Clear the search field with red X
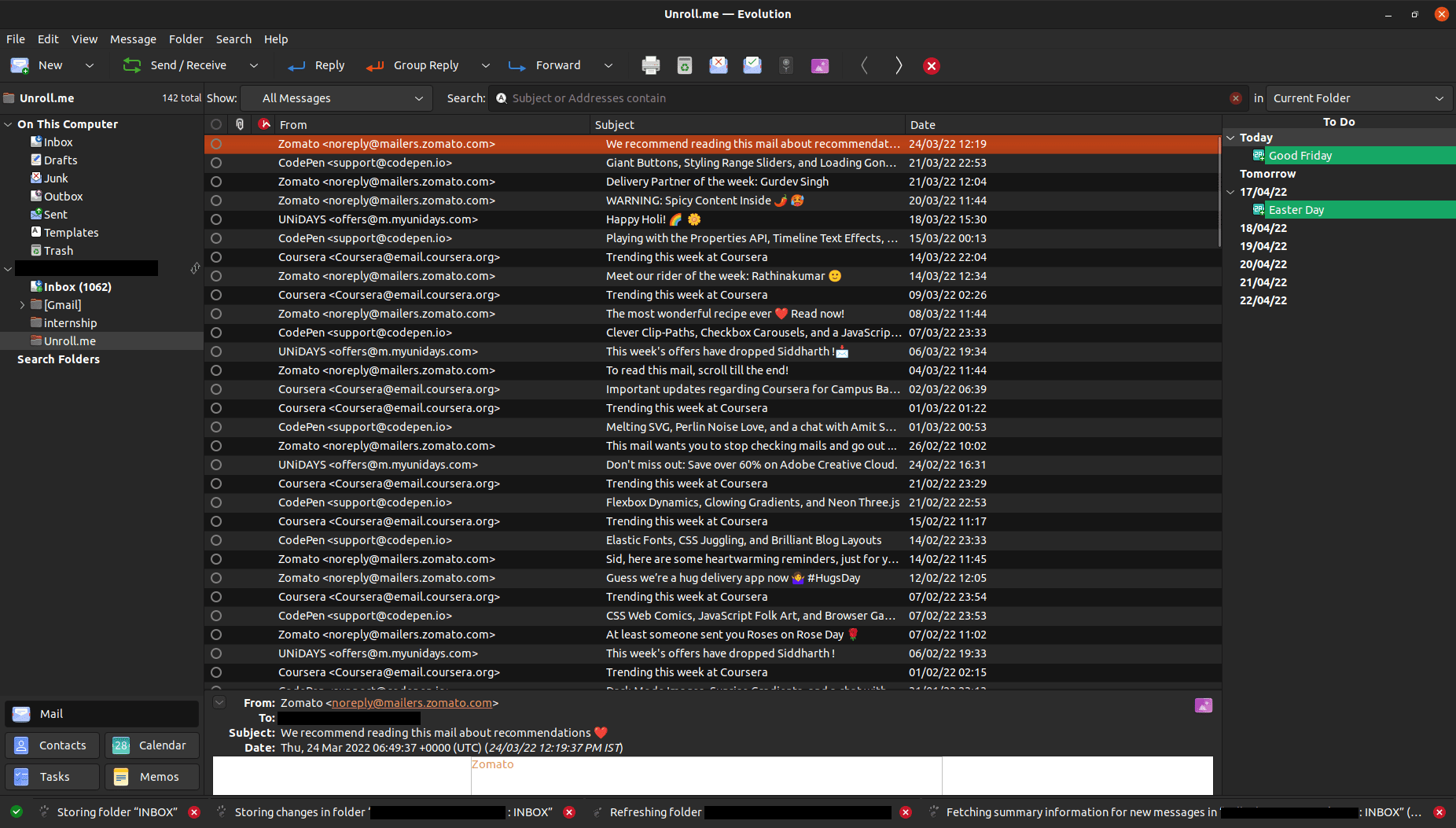This screenshot has height=828, width=1456. (1236, 98)
